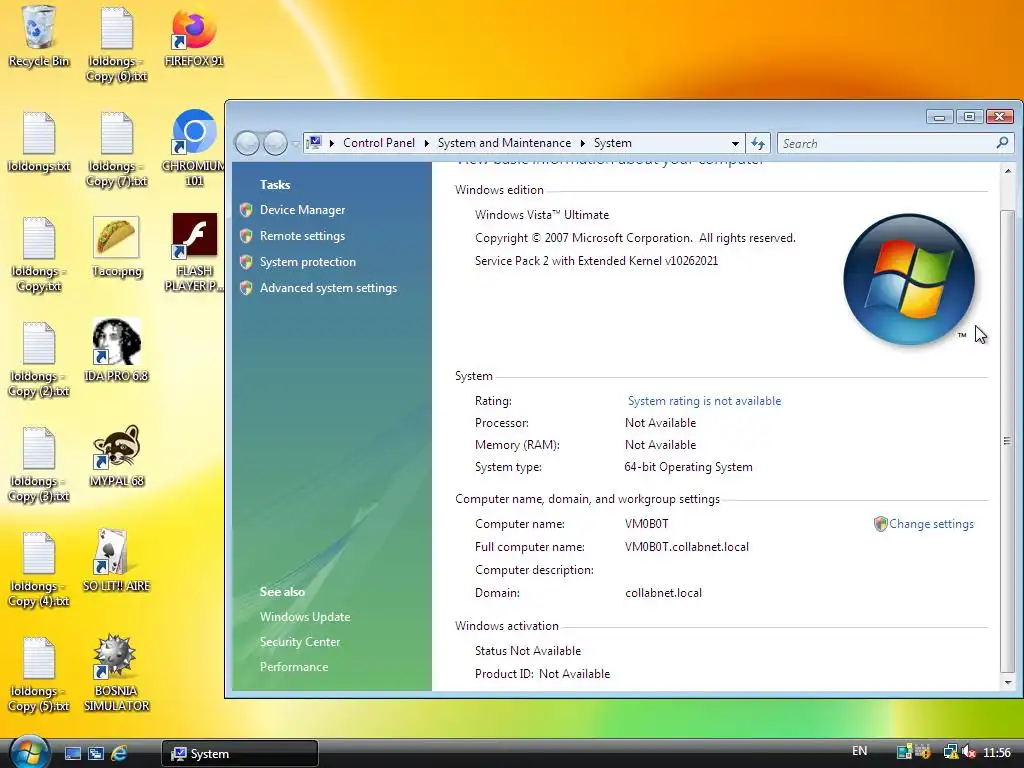Click scrollbar up arrow in System window
1024x768 pixels.
tap(1008, 171)
